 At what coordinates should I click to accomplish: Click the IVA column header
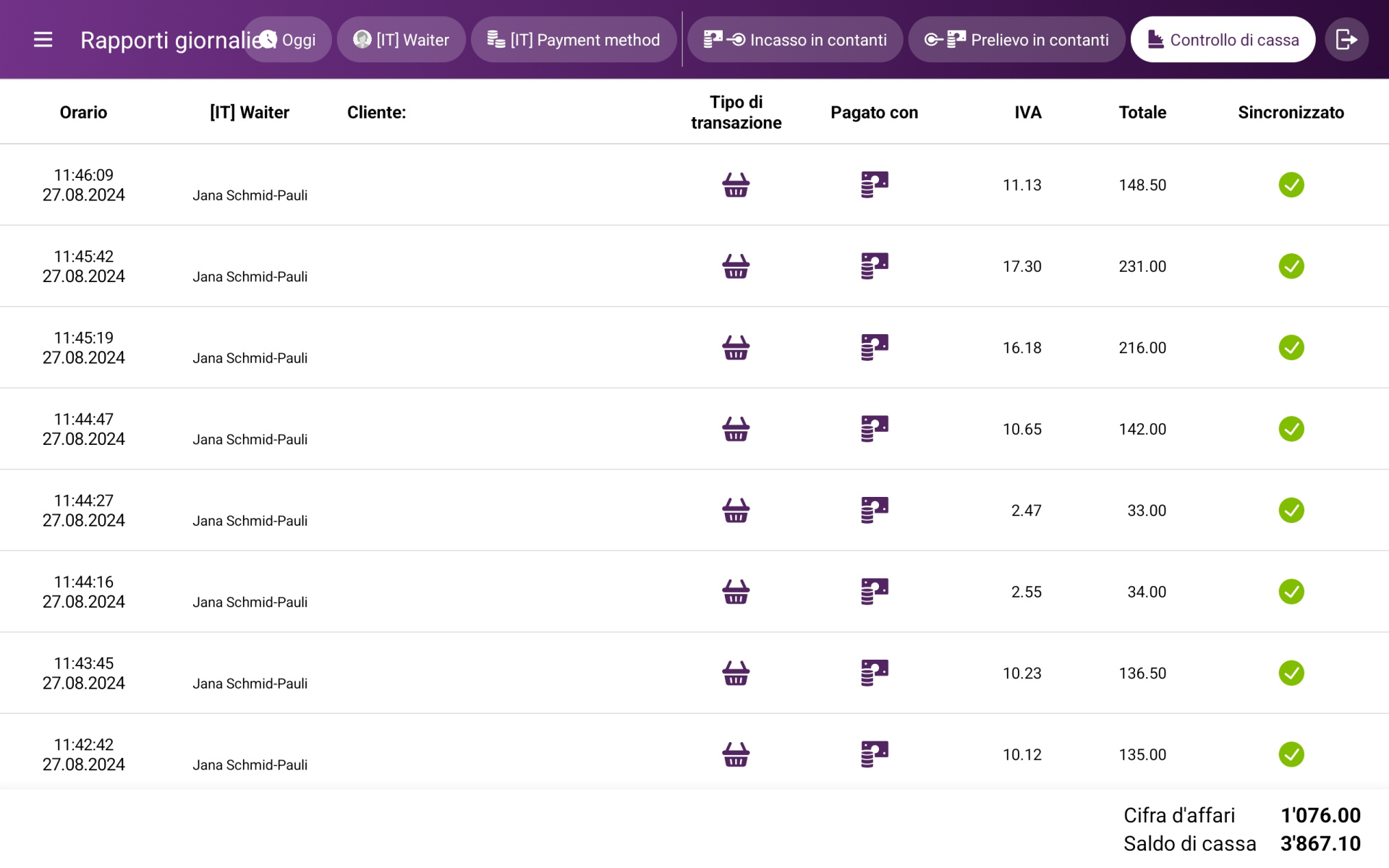click(1028, 112)
